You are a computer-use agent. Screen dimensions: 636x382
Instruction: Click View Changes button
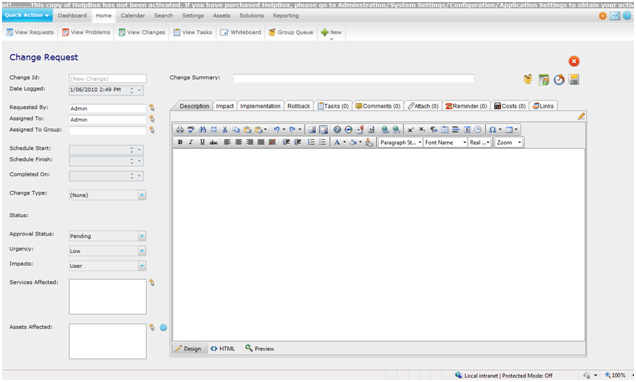[x=142, y=32]
